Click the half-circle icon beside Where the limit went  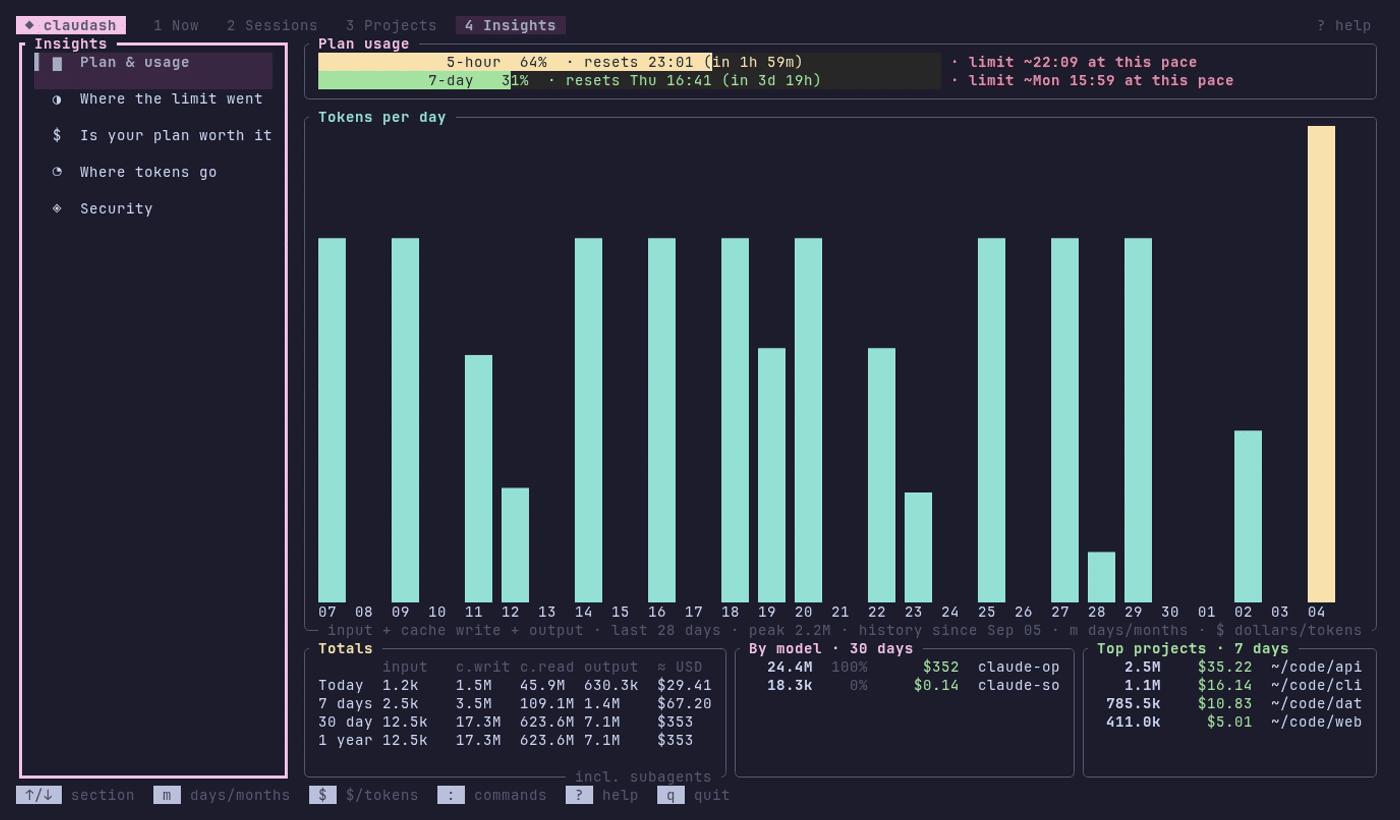(x=57, y=99)
